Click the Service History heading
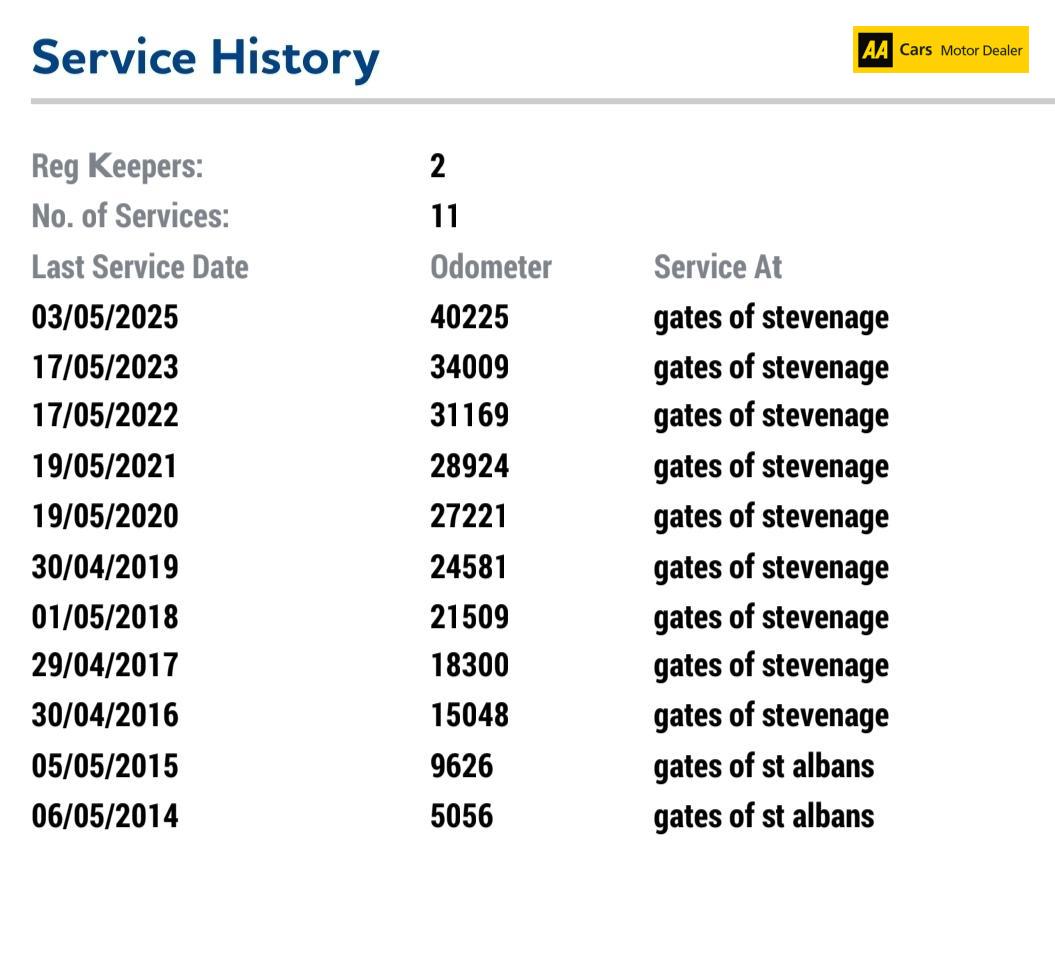 point(205,57)
